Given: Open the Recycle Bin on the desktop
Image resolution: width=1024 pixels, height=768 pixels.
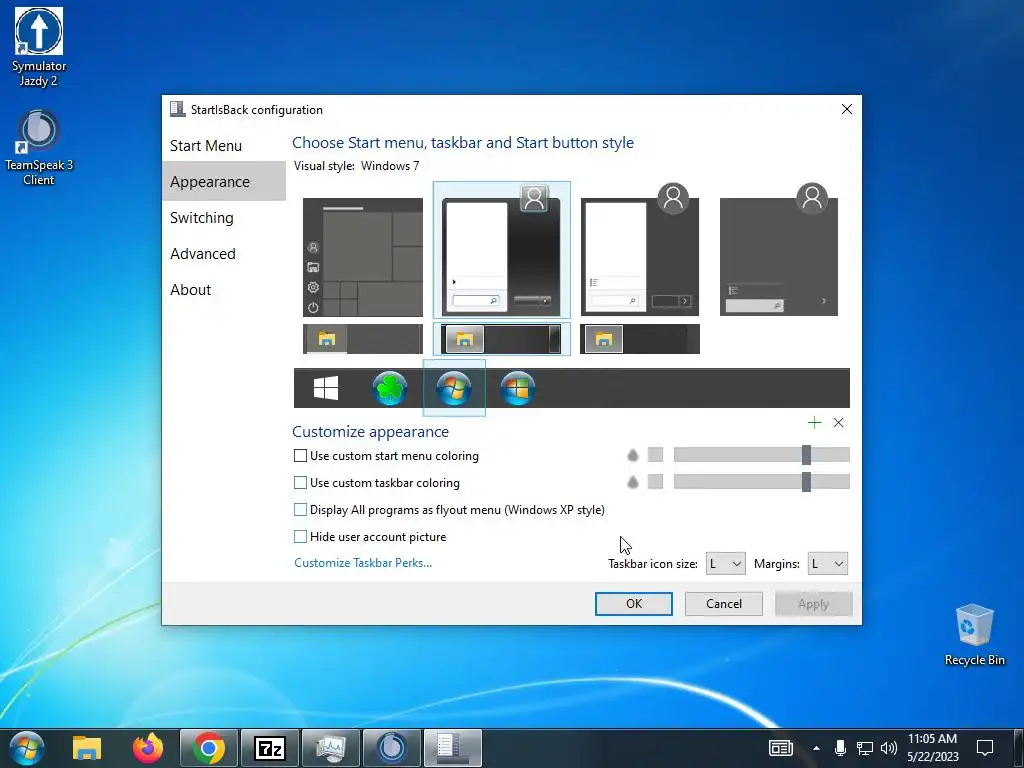Looking at the screenshot, I should pyautogui.click(x=974, y=634).
